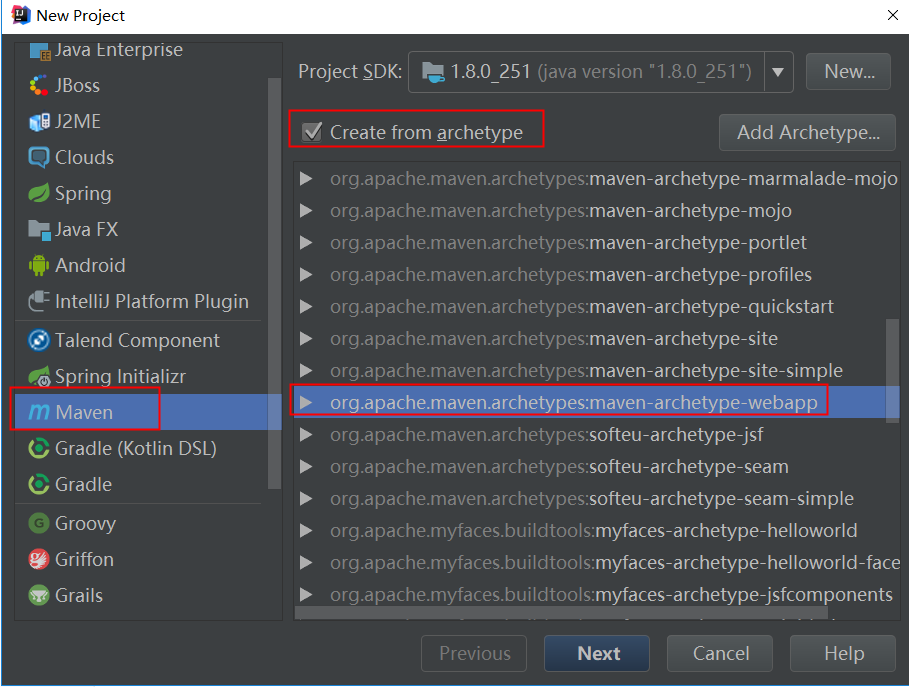The width and height of the screenshot is (909, 687).
Task: Click project type list vertical scrollbar
Action: tap(274, 283)
